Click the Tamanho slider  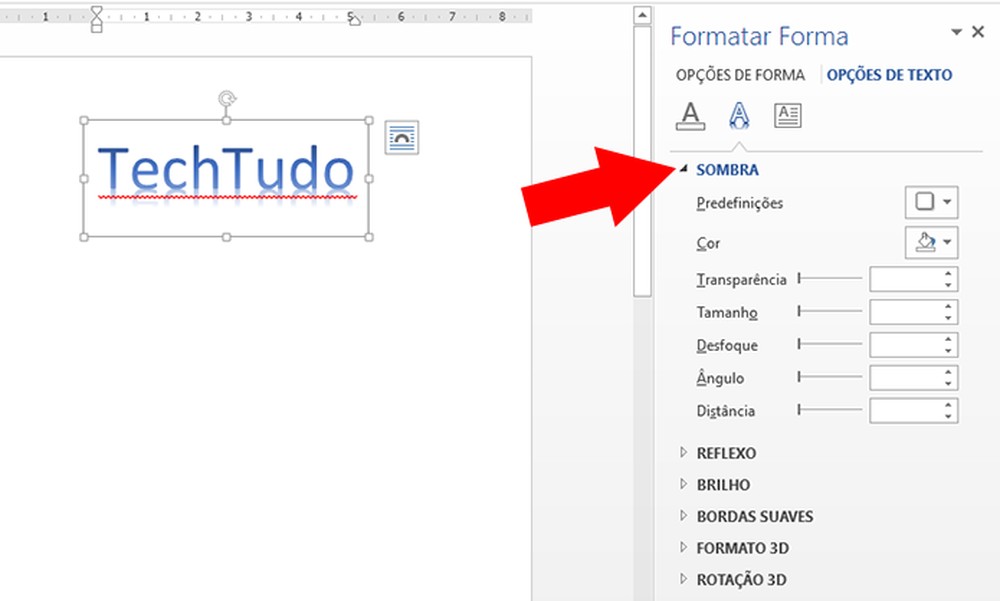(830, 311)
